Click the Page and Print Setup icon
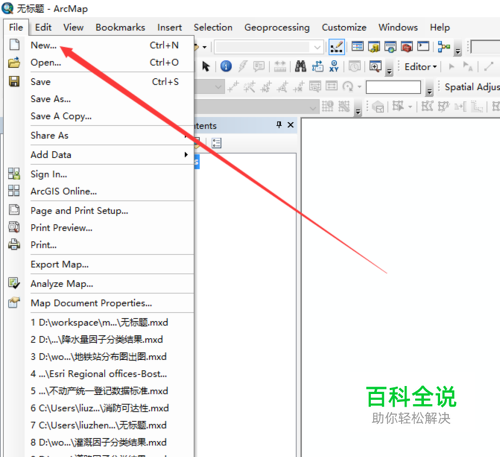This screenshot has width=500, height=457. click(14, 210)
